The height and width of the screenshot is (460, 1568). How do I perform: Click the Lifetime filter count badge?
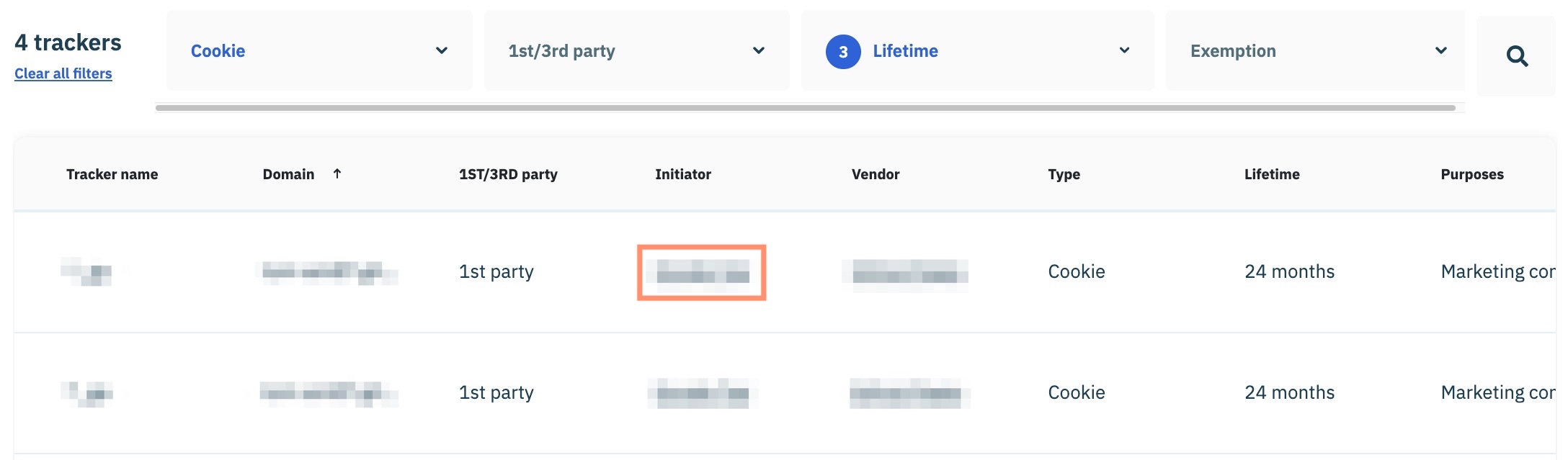(842, 52)
